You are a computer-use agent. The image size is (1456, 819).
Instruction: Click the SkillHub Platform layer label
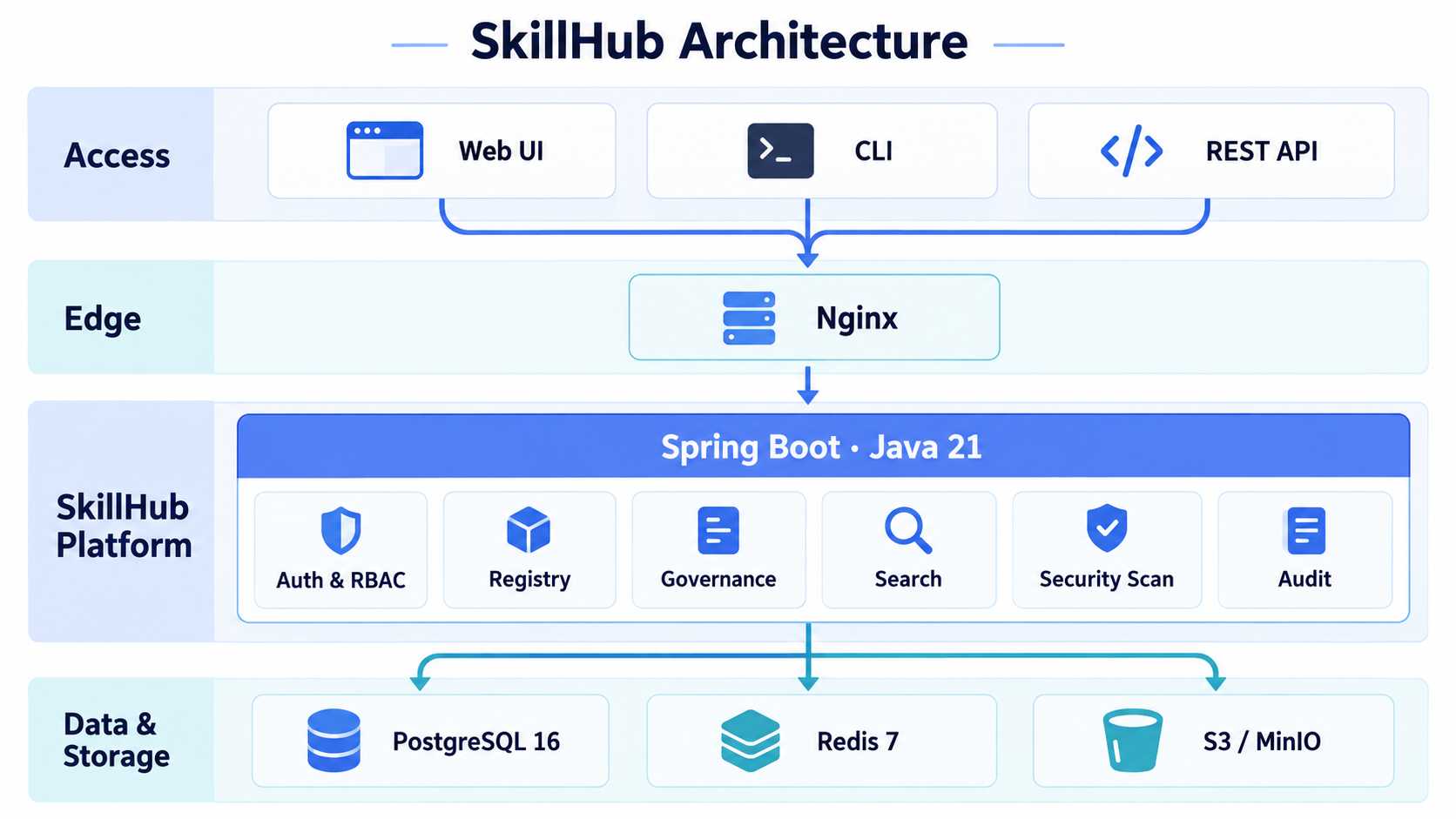pyautogui.click(x=124, y=526)
